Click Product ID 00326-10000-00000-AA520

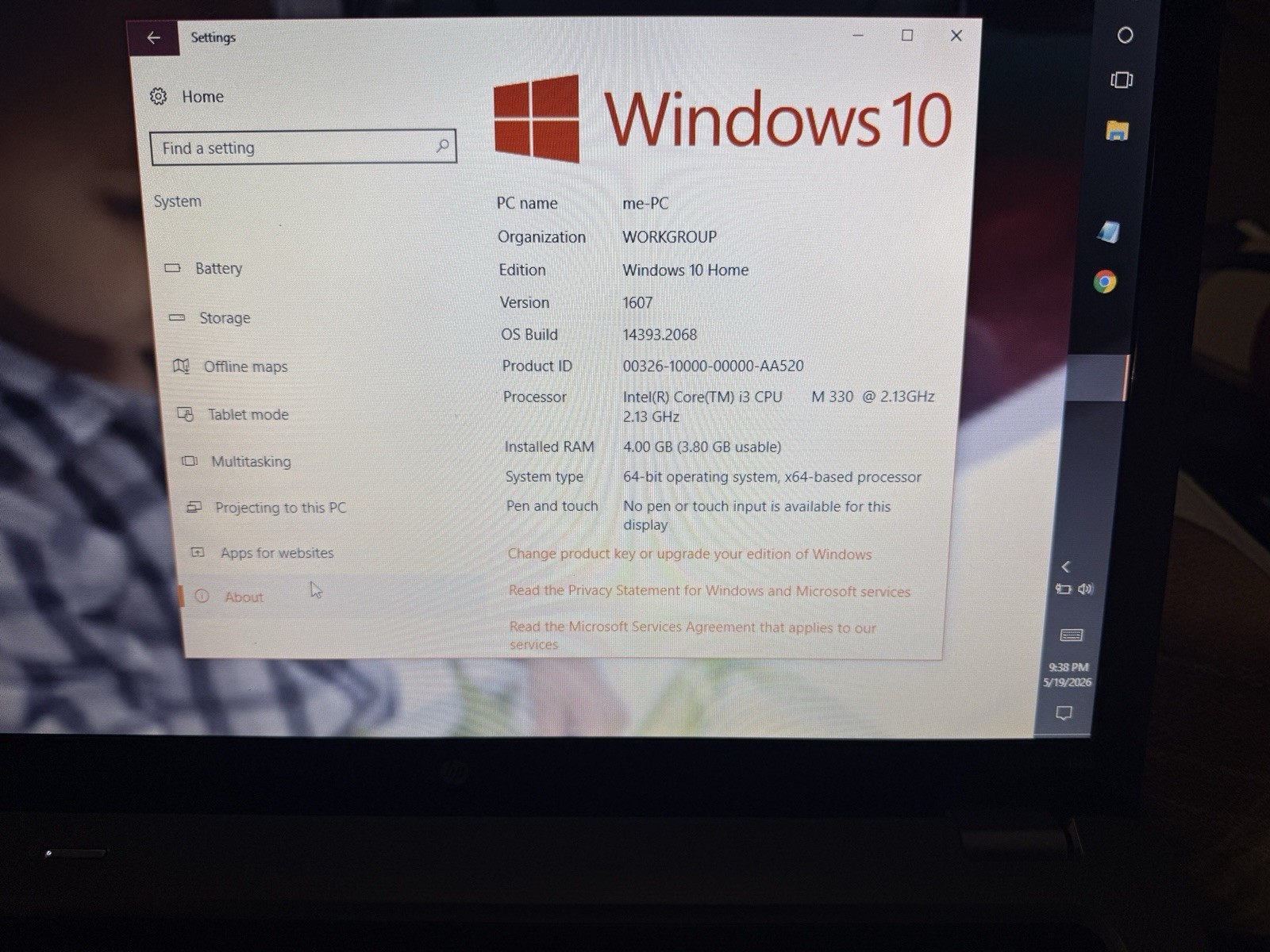[x=713, y=366]
